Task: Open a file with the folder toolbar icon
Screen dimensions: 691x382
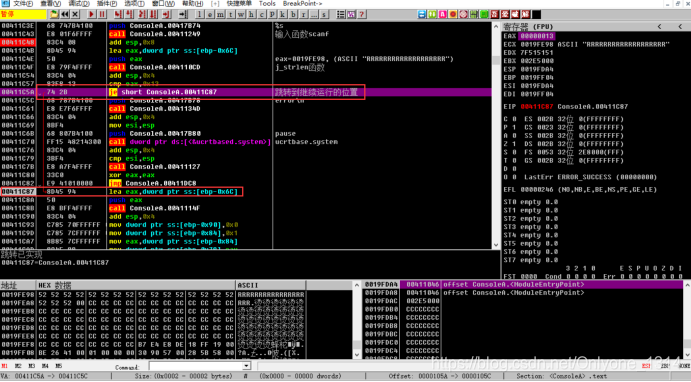Action: 54,15
